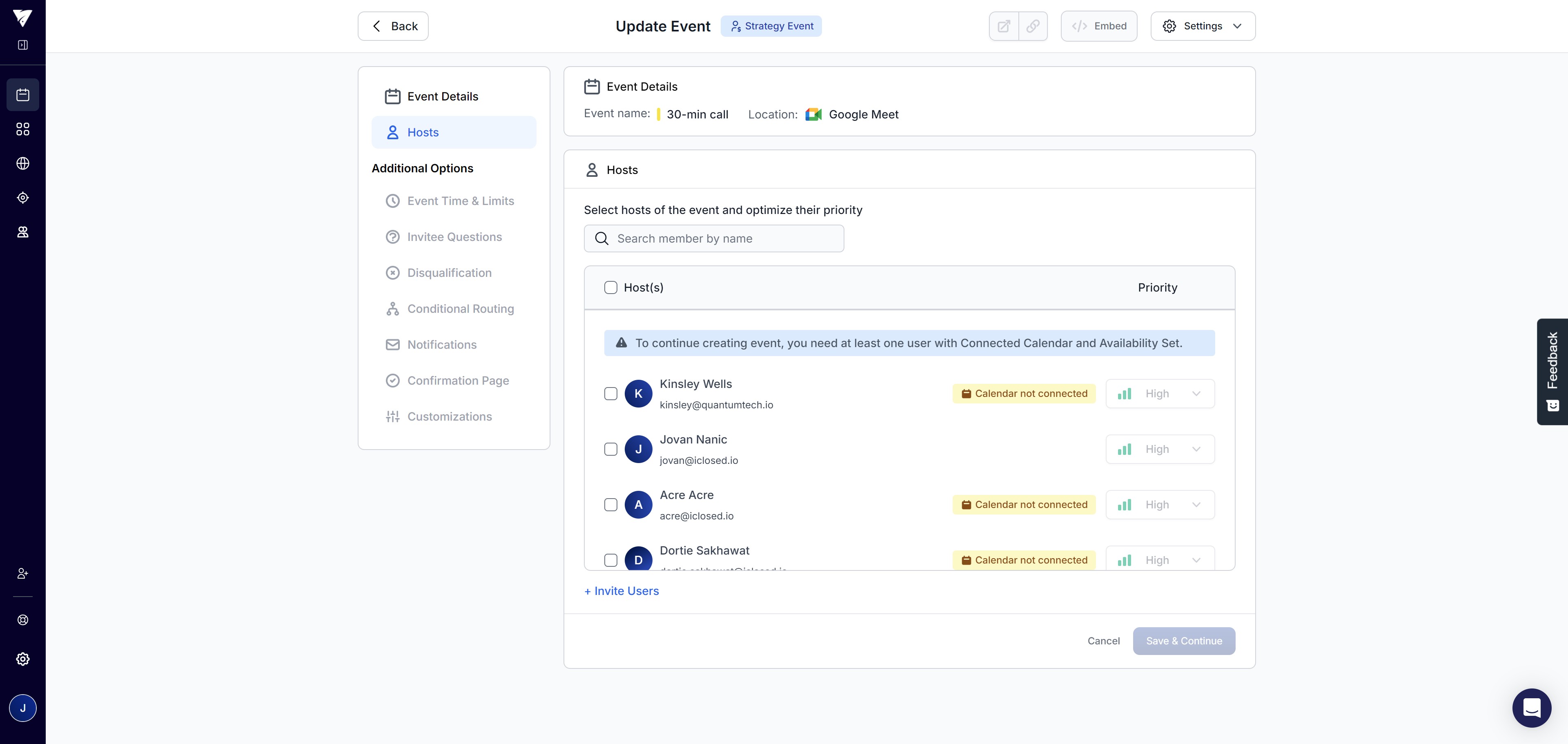The width and height of the screenshot is (1568, 744).
Task: Click the four-squares apps sidebar icon
Action: (x=22, y=129)
